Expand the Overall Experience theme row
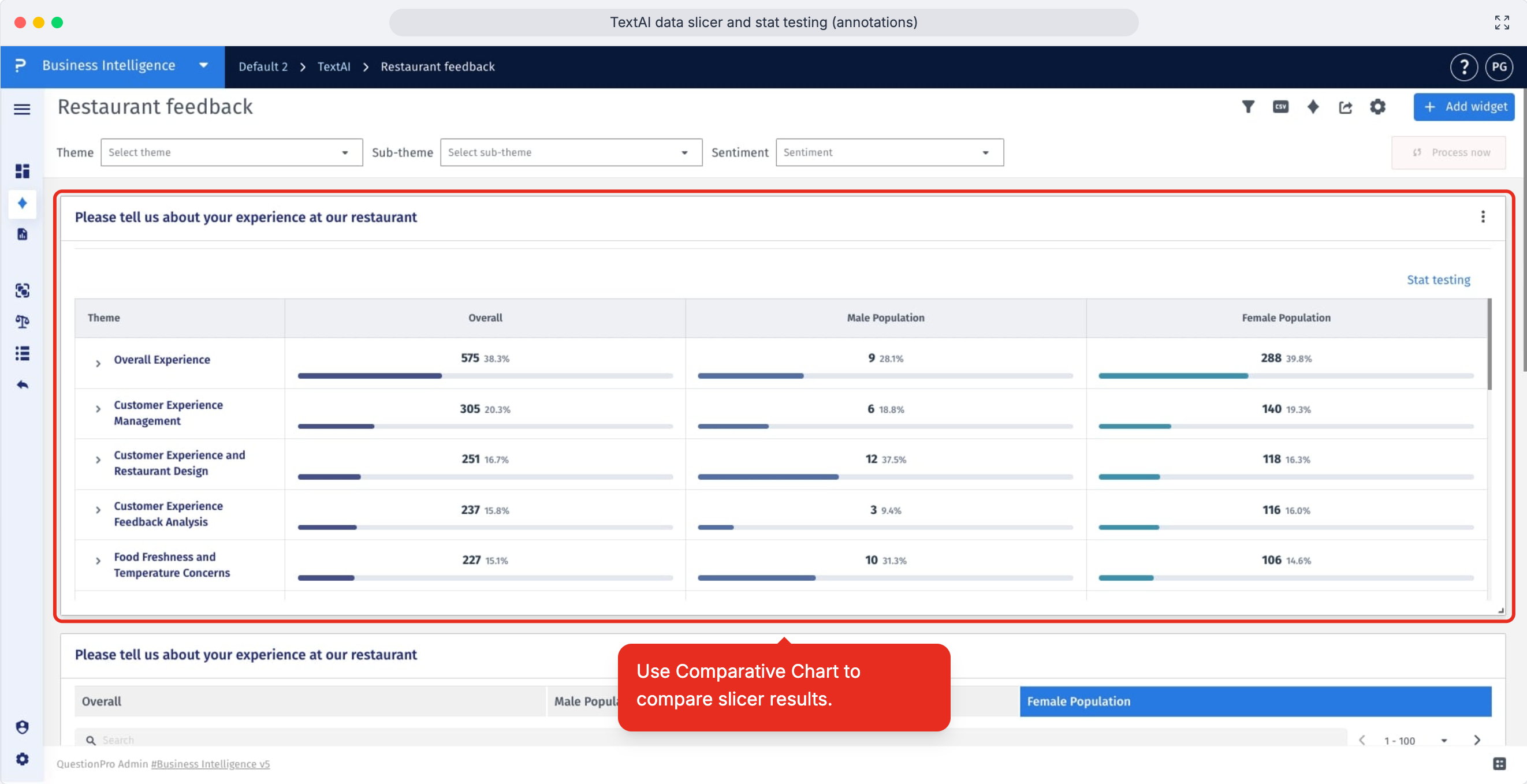1527x784 pixels. point(98,363)
